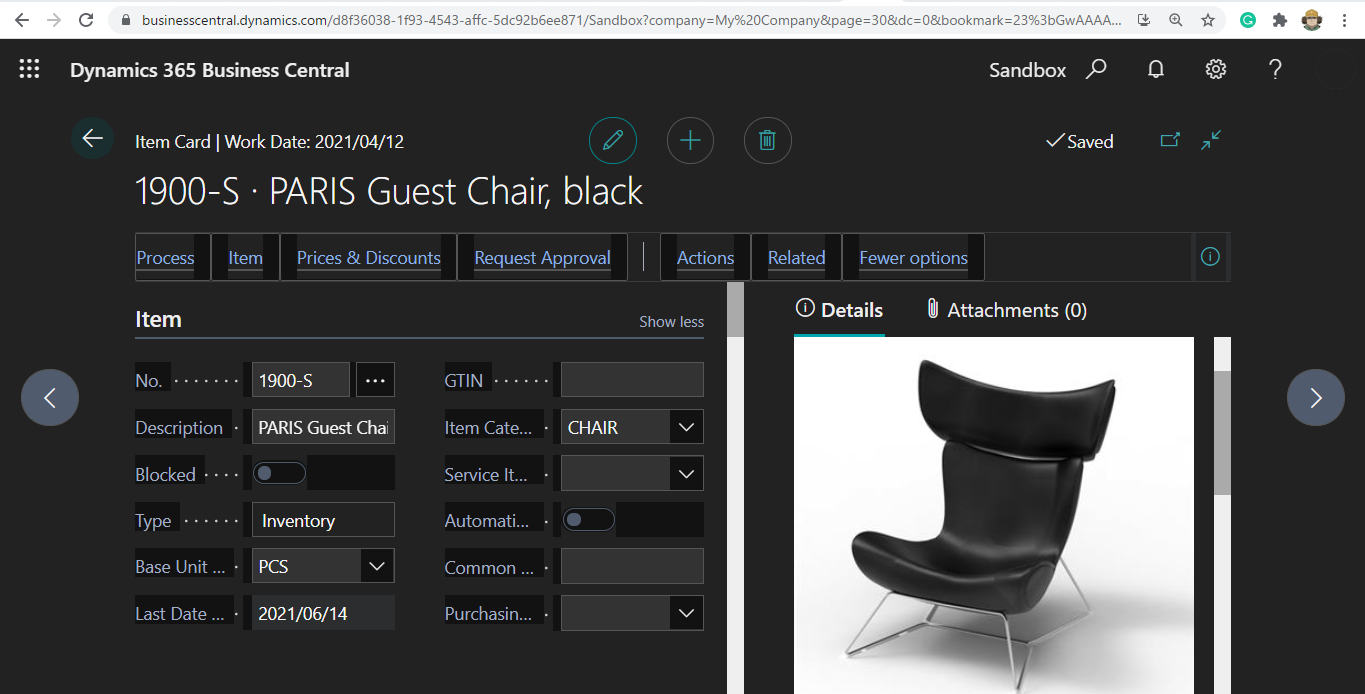Screen dimensions: 1365x694
Task: Open the Prices & Discounts menu
Action: pyautogui.click(x=368, y=257)
